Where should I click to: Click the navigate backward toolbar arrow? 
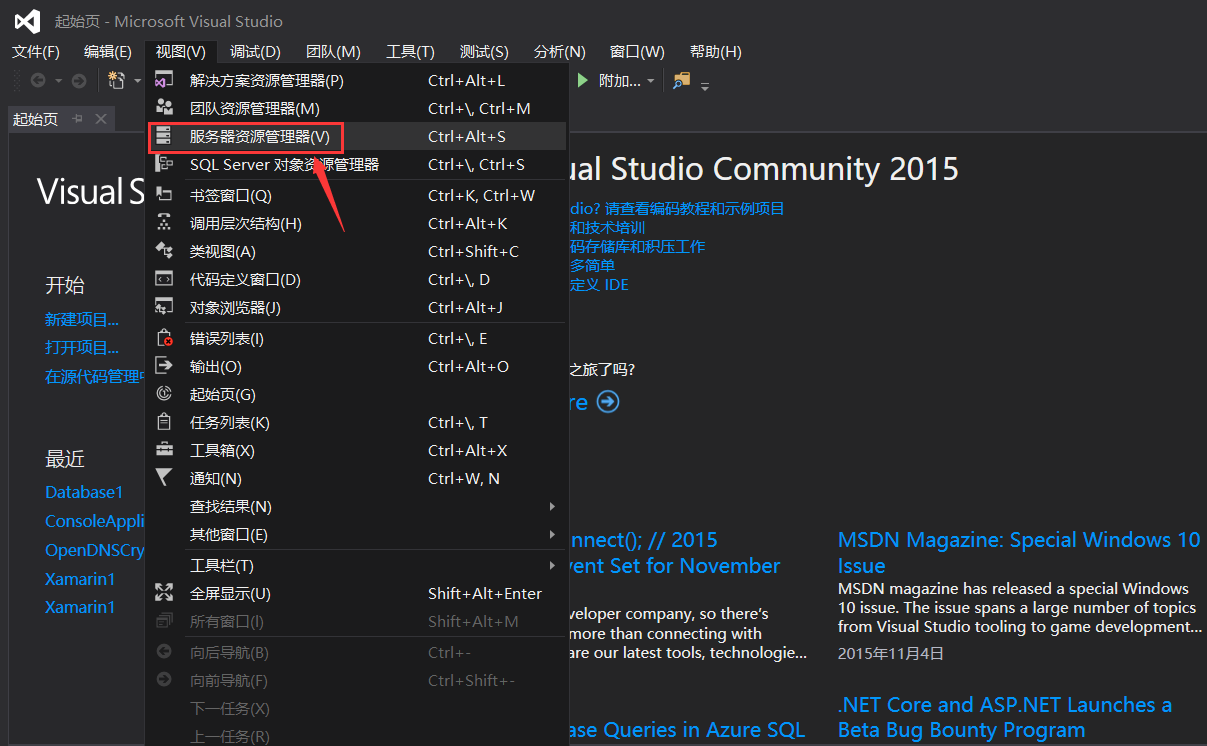click(38, 80)
